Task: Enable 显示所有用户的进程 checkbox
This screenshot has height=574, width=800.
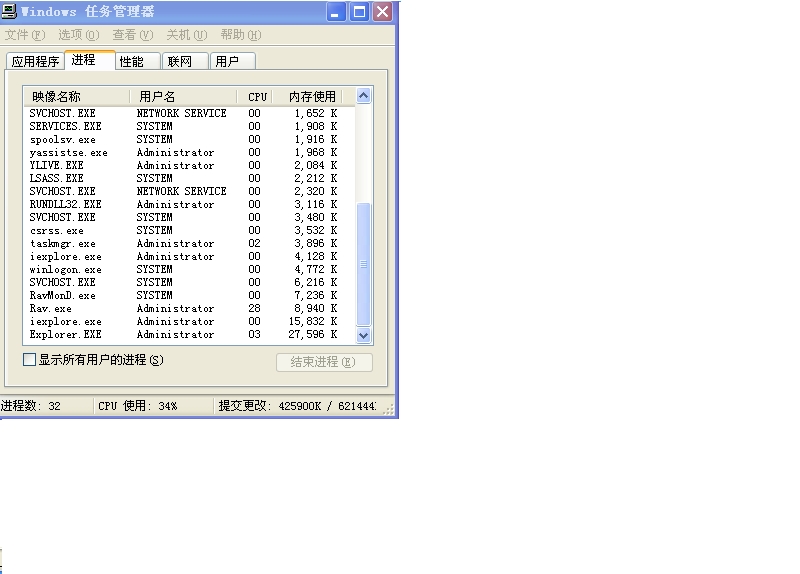Action: tap(30, 360)
